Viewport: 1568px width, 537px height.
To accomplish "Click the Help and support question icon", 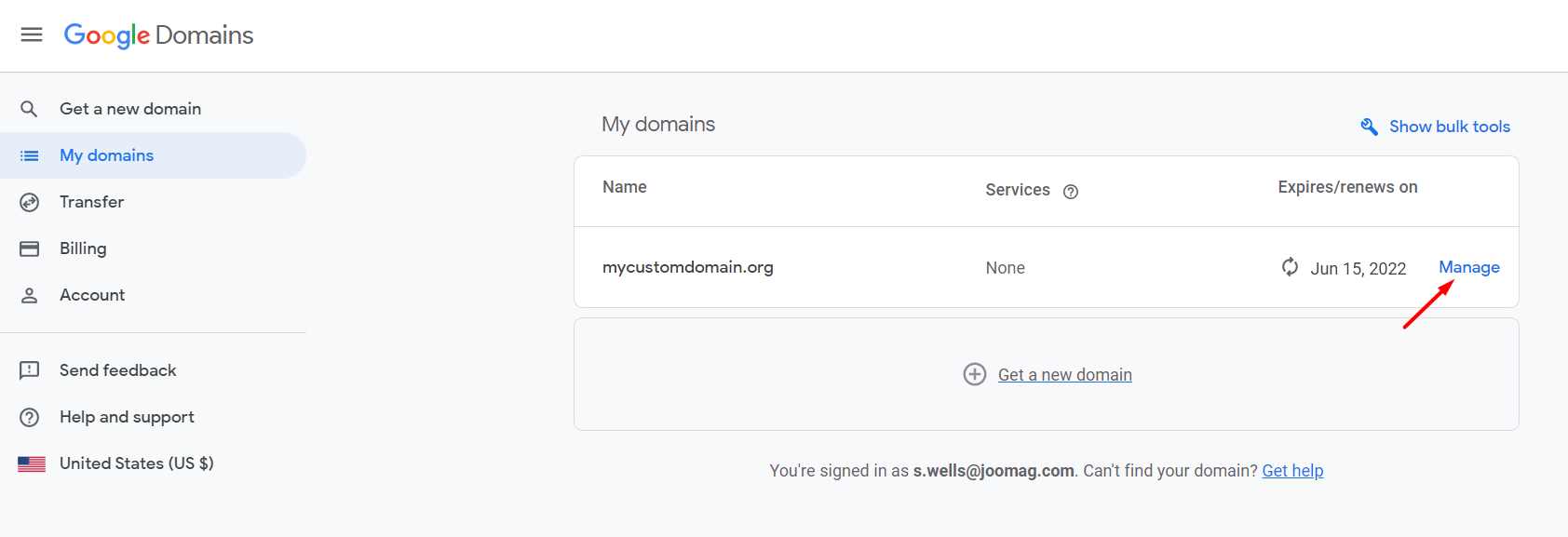I will pyautogui.click(x=30, y=417).
